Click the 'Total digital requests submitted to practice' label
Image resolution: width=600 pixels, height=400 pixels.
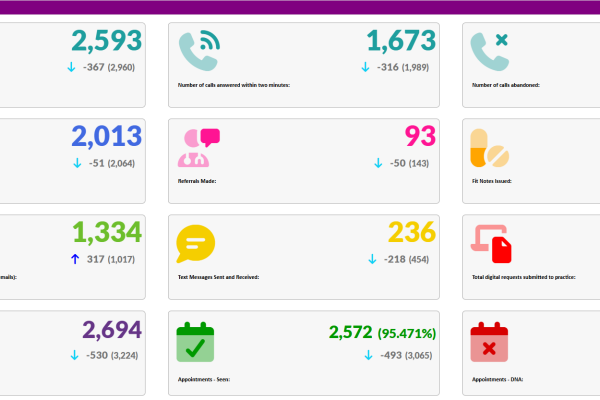[x=522, y=277]
